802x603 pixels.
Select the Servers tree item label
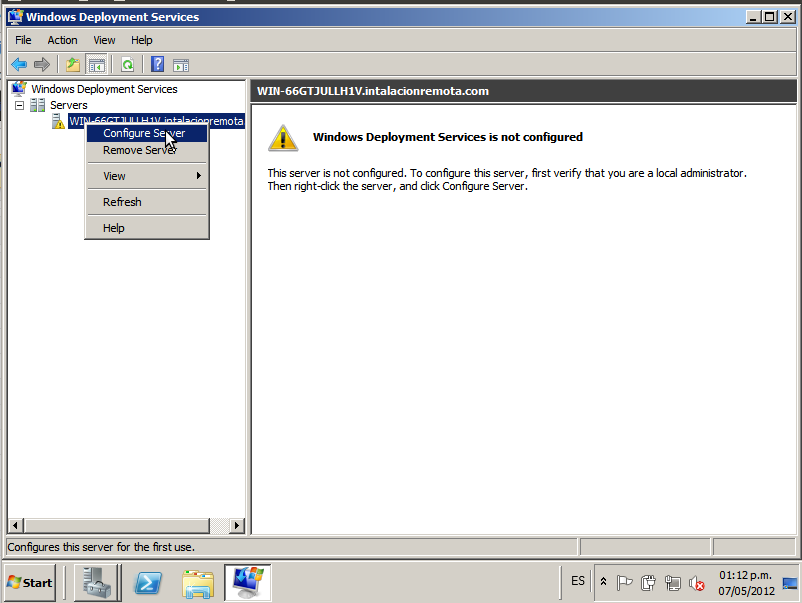(69, 105)
